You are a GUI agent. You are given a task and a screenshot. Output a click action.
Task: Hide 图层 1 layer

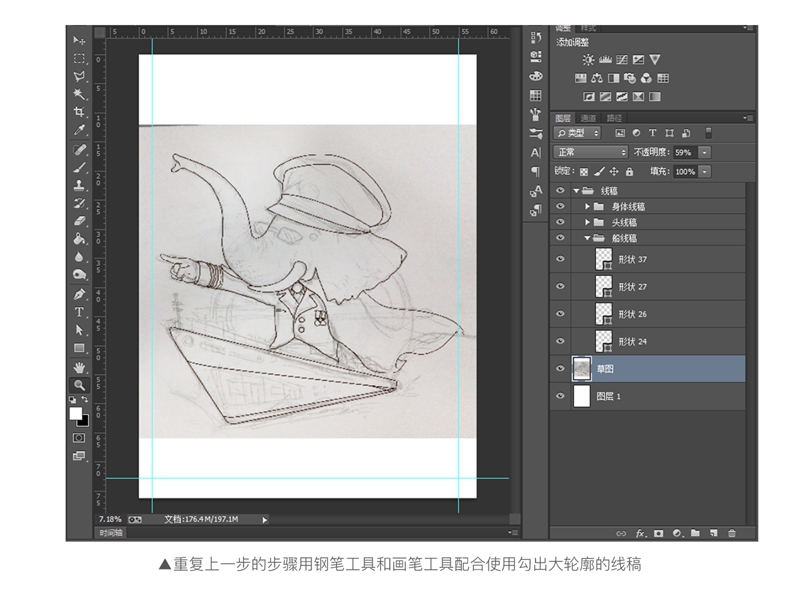pyautogui.click(x=560, y=396)
